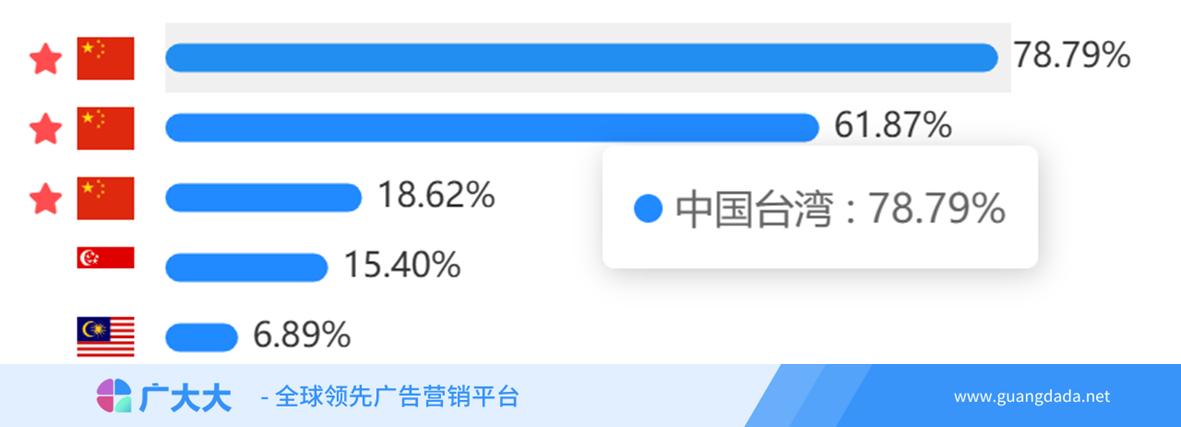The width and height of the screenshot is (1181, 427).
Task: Select the short 6.89% blue bar
Action: click(202, 337)
